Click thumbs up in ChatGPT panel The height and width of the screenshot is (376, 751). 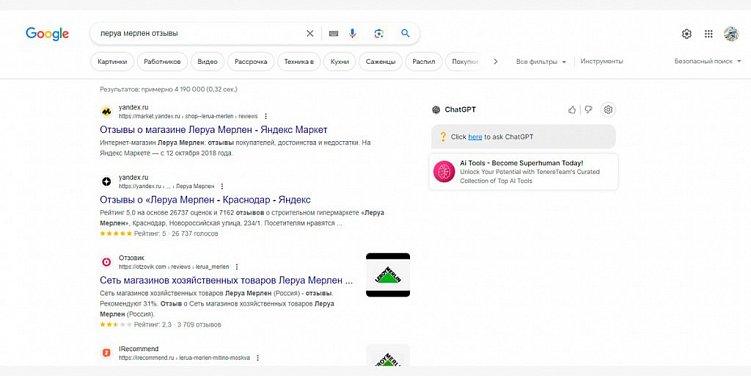pyautogui.click(x=572, y=110)
